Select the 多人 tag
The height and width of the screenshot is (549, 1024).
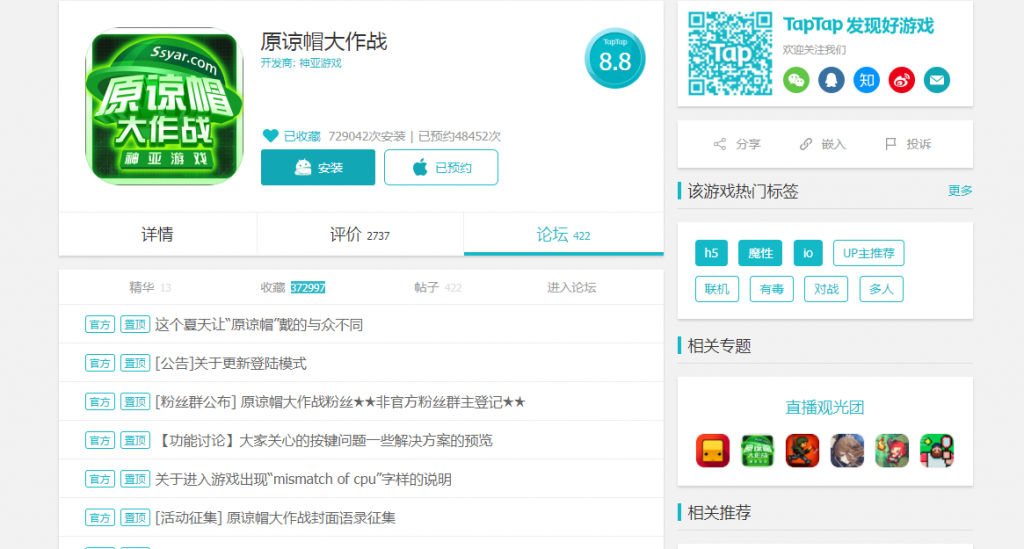pos(882,289)
